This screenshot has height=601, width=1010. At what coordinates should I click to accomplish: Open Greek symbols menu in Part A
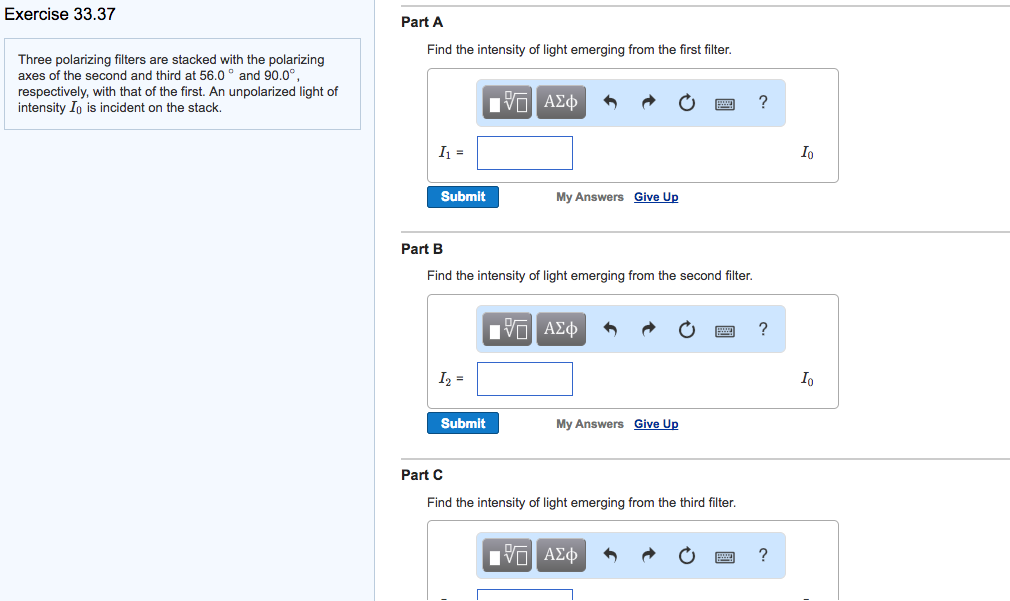pos(561,102)
